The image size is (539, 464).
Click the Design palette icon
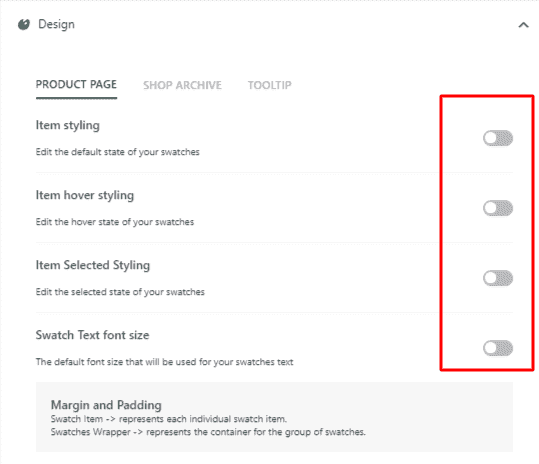24,24
